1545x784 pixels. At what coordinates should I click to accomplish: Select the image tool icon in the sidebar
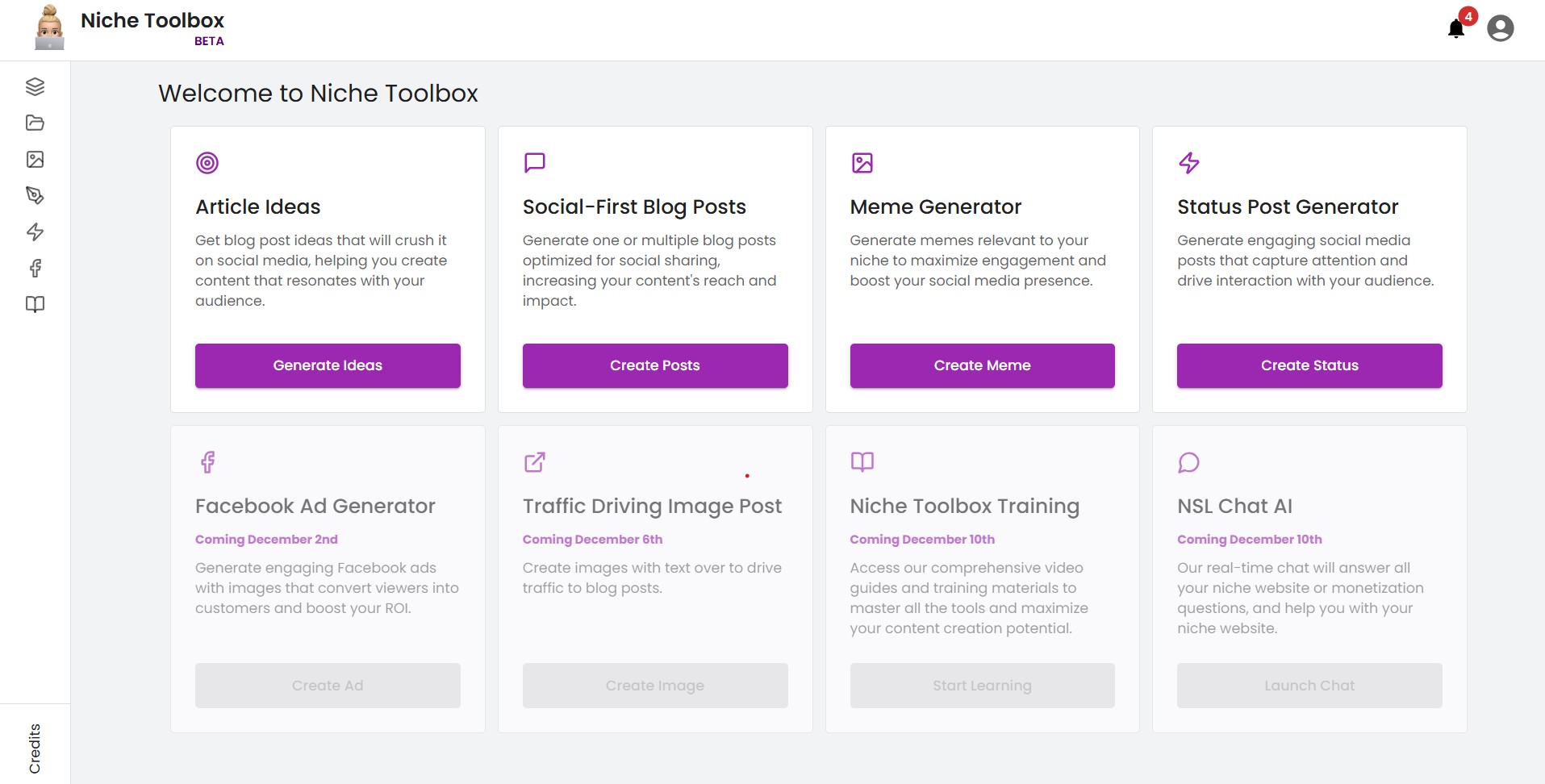pyautogui.click(x=34, y=159)
